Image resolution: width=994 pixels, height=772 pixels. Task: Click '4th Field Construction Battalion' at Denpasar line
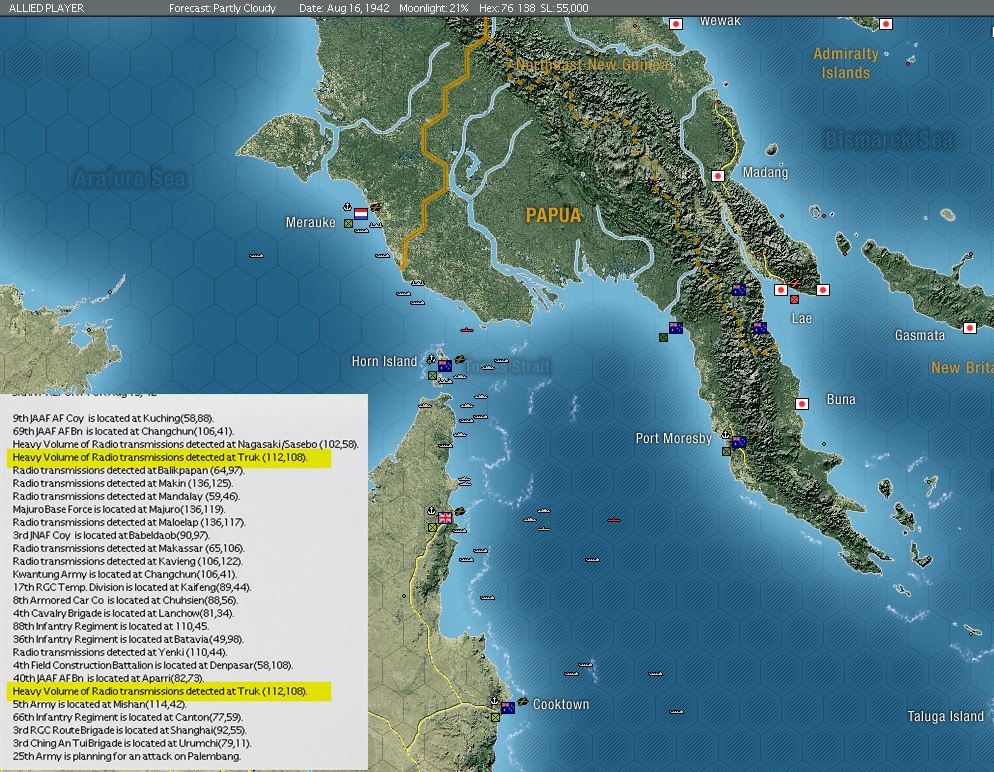tap(153, 666)
